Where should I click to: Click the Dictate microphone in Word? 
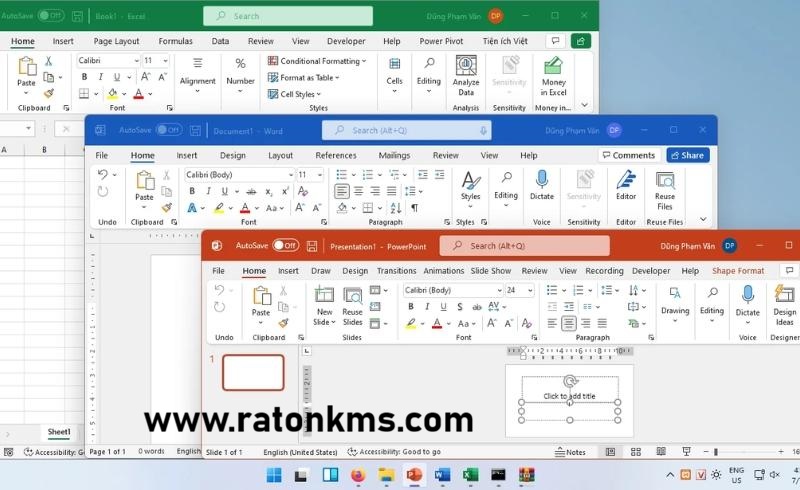click(x=542, y=179)
